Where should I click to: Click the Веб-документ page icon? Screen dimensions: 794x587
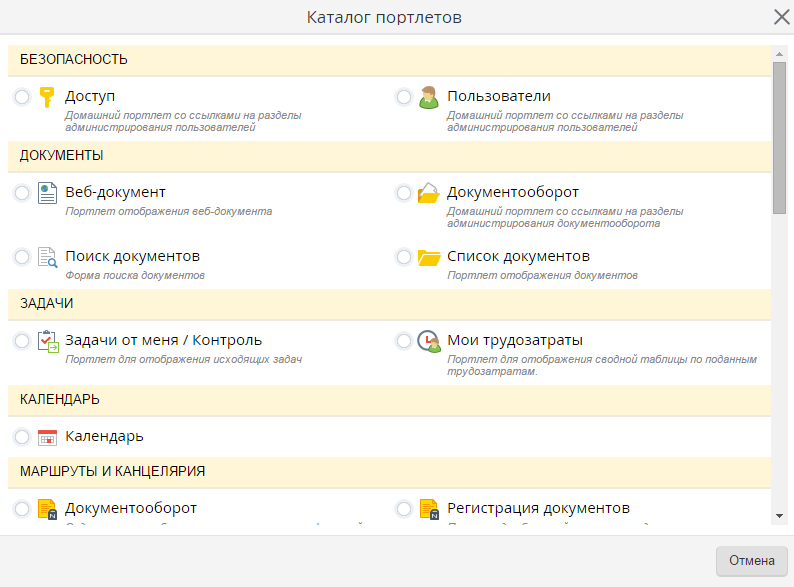[x=47, y=193]
